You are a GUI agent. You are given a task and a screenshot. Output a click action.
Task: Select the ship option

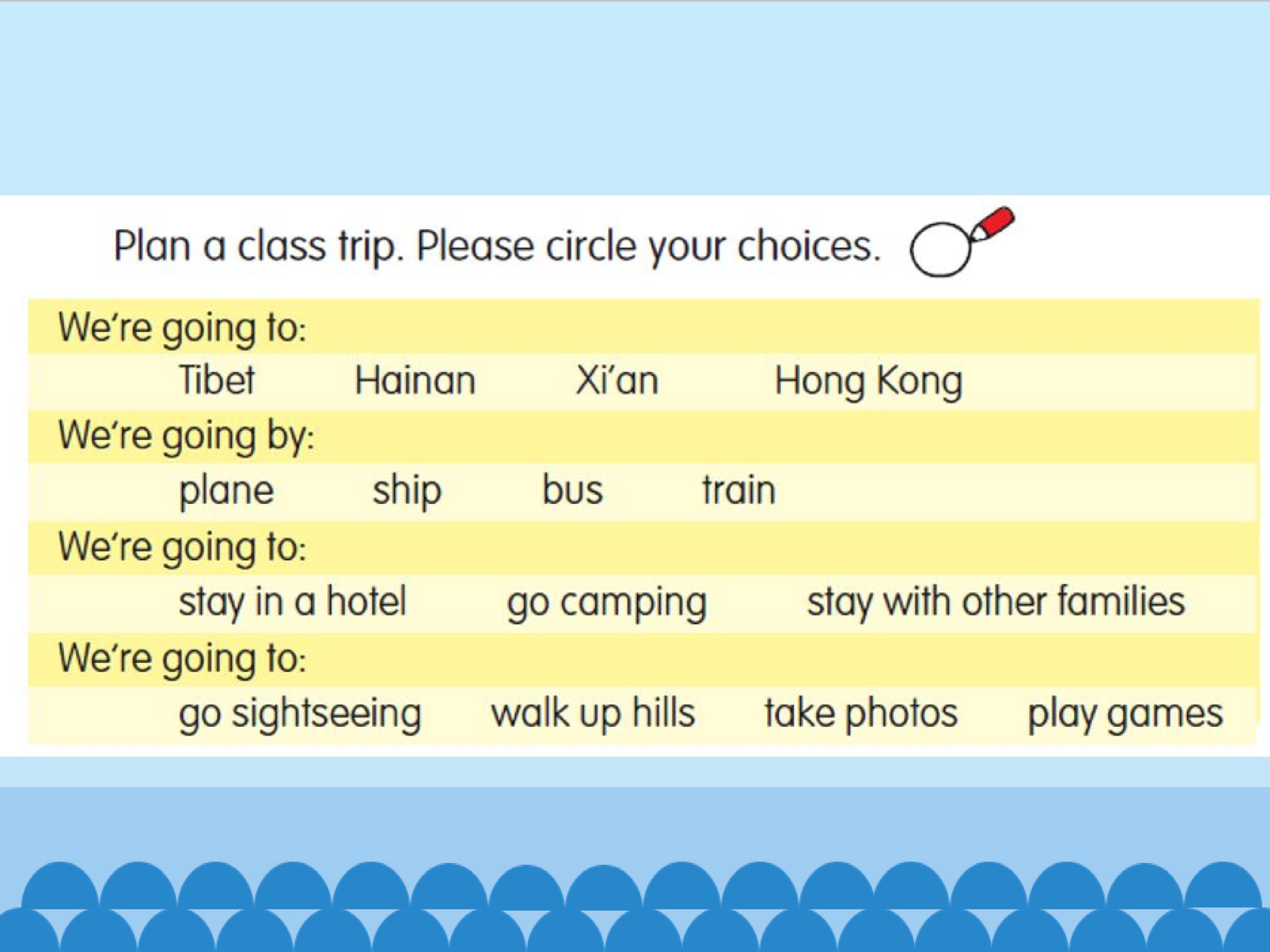(x=407, y=491)
